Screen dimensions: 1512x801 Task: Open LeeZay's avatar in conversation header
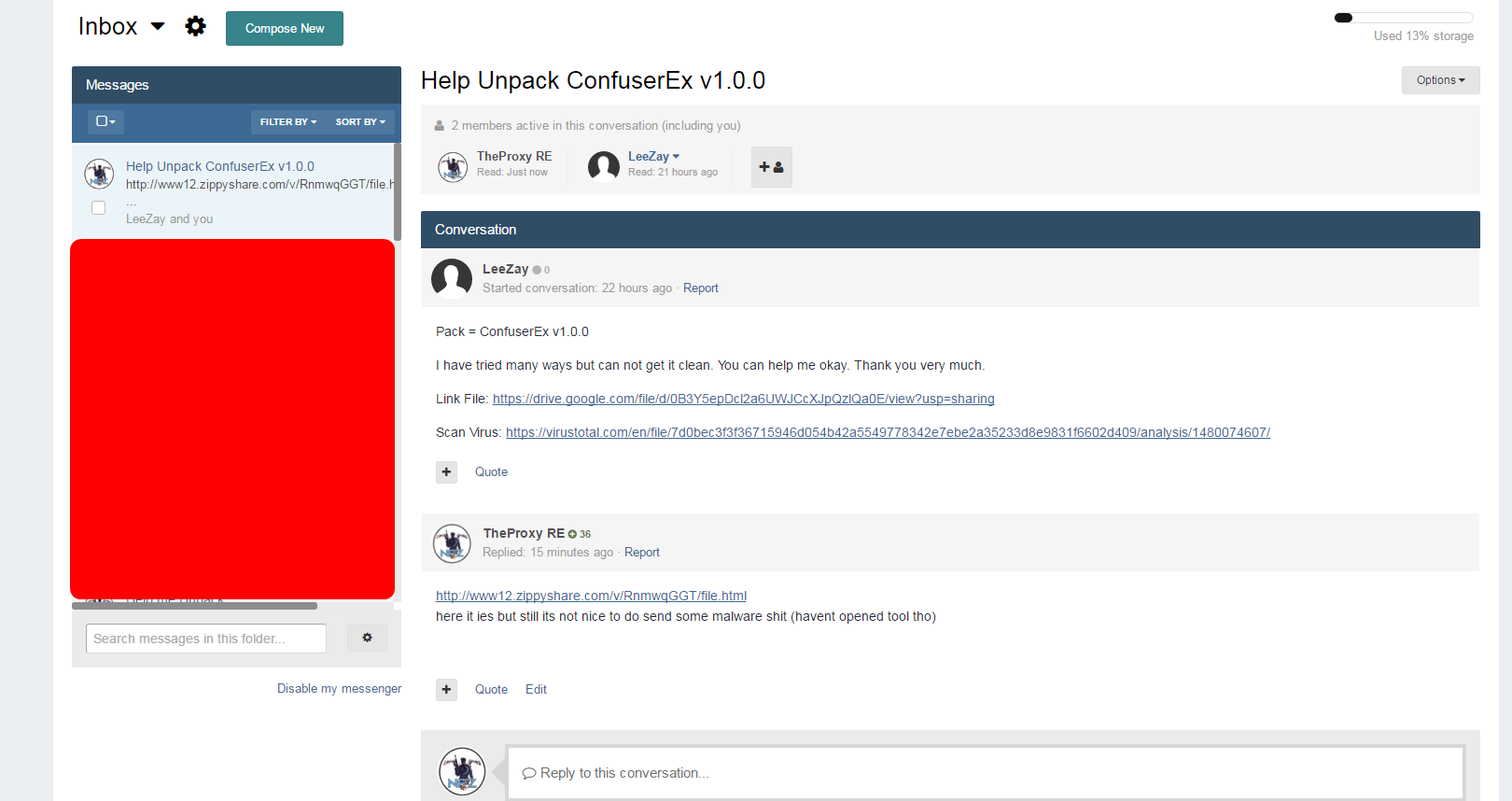point(452,277)
